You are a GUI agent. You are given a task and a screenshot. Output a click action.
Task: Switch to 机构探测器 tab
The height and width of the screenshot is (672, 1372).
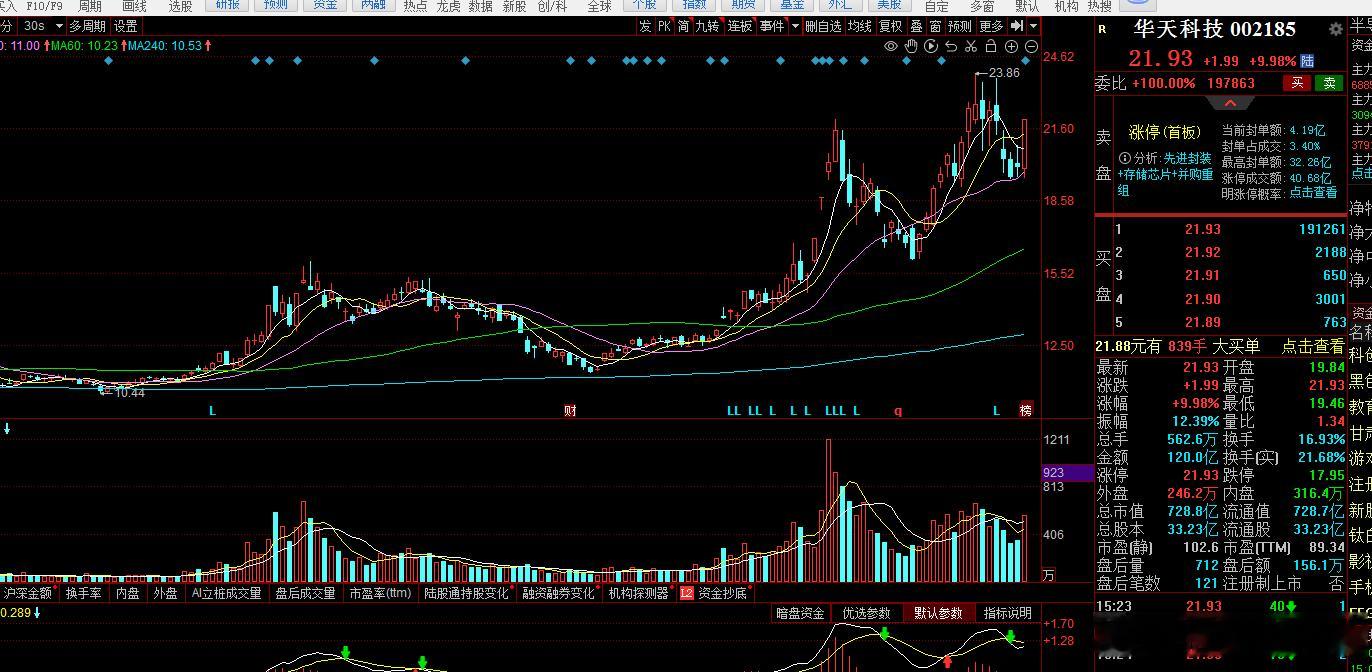(638, 593)
